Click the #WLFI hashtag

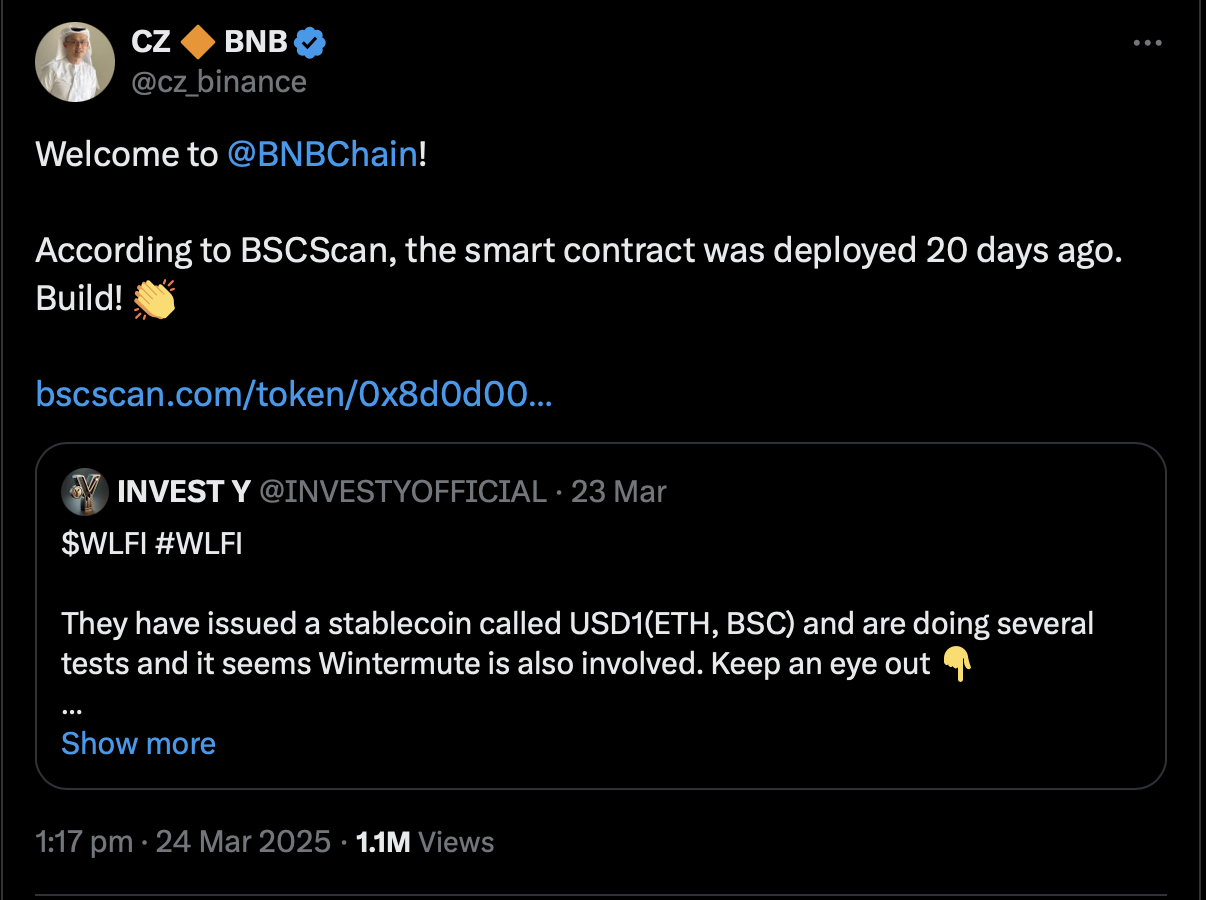198,544
